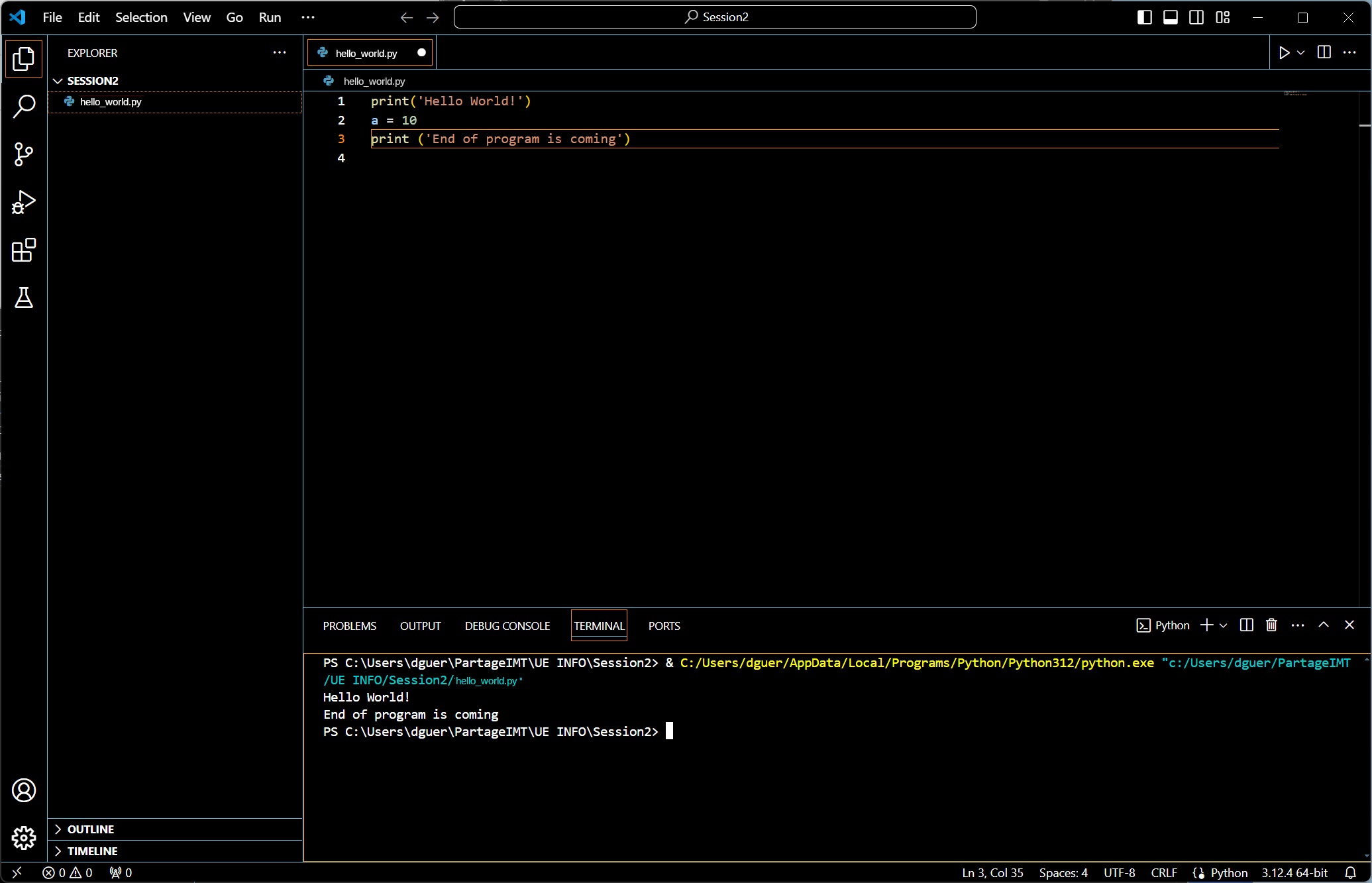1372x883 pixels.
Task: Open the Extensions view
Action: point(24,250)
